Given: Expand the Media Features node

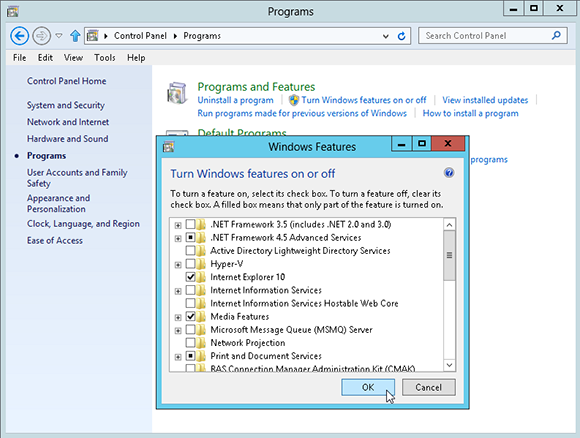Looking at the screenshot, I should (178, 317).
